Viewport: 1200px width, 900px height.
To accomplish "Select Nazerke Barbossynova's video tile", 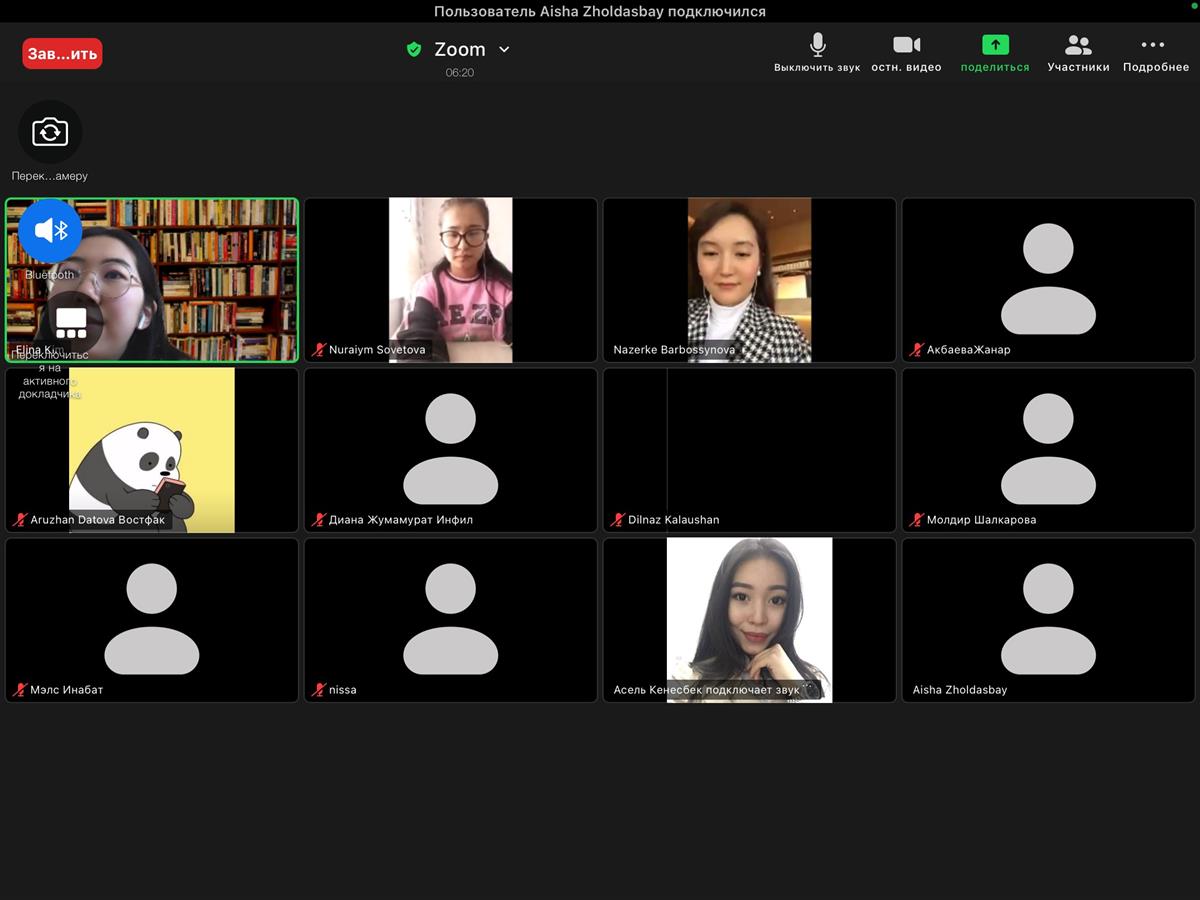I will (749, 279).
